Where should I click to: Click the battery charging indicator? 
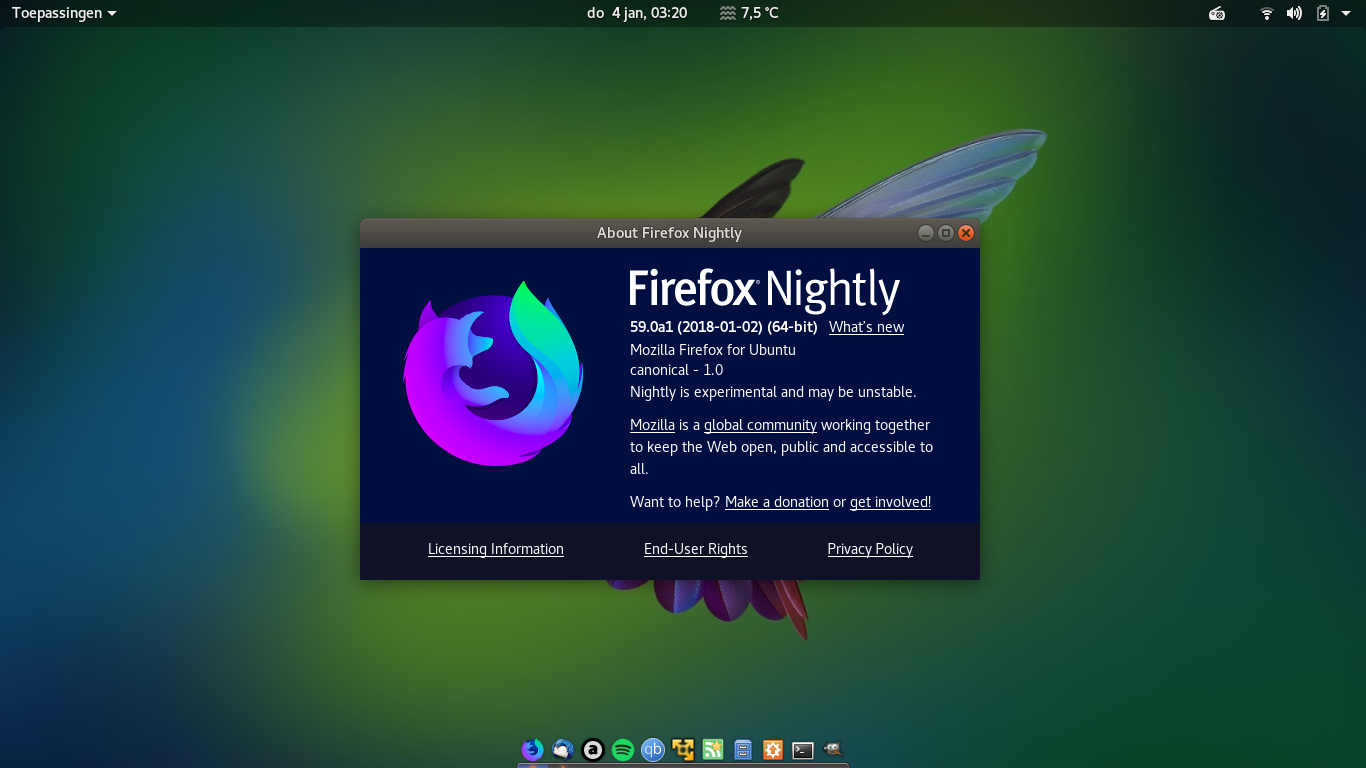[1323, 13]
